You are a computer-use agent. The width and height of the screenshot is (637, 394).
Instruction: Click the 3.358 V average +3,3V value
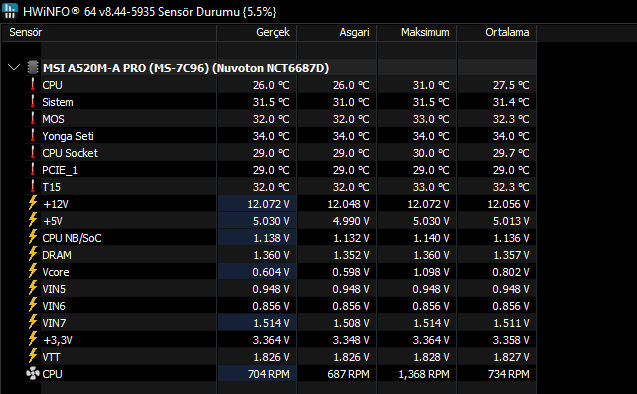coord(511,340)
